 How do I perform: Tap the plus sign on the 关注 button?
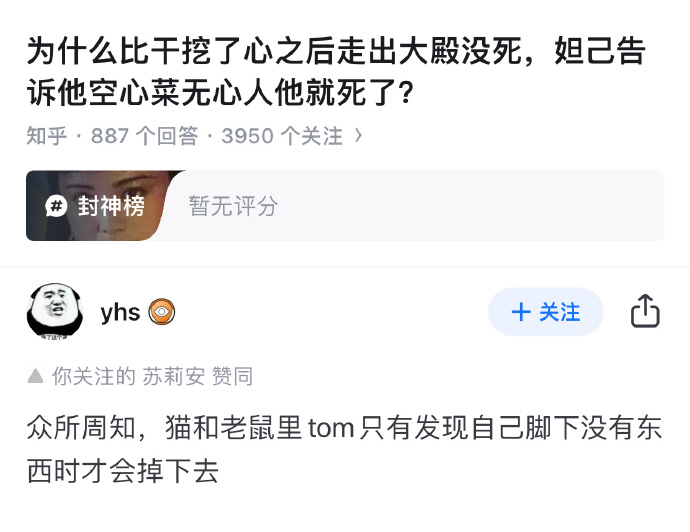[521, 312]
